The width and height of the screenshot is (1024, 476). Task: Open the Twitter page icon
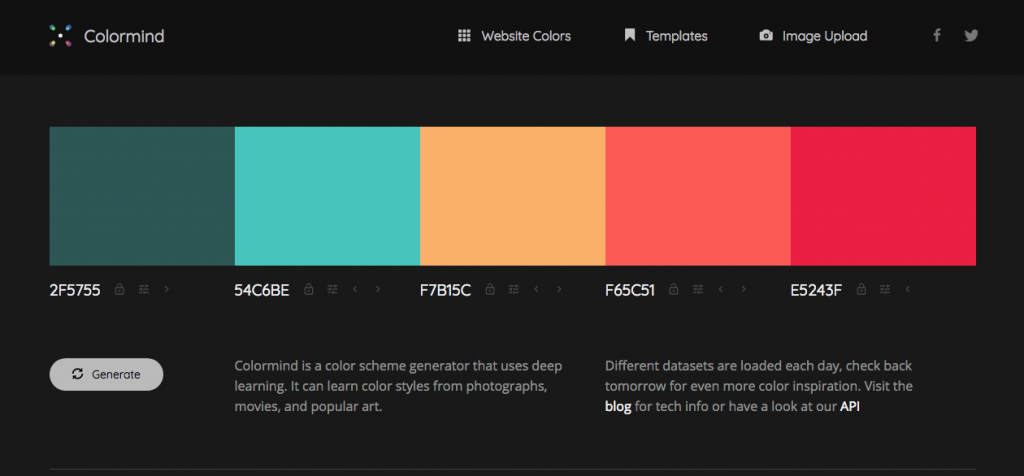pyautogui.click(x=971, y=35)
